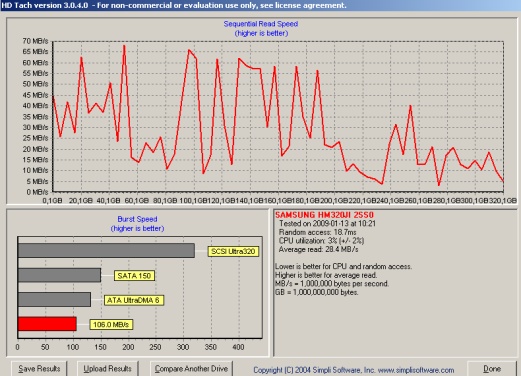
Task: Click the 0,1GB x-axis label
Action: 52,200
